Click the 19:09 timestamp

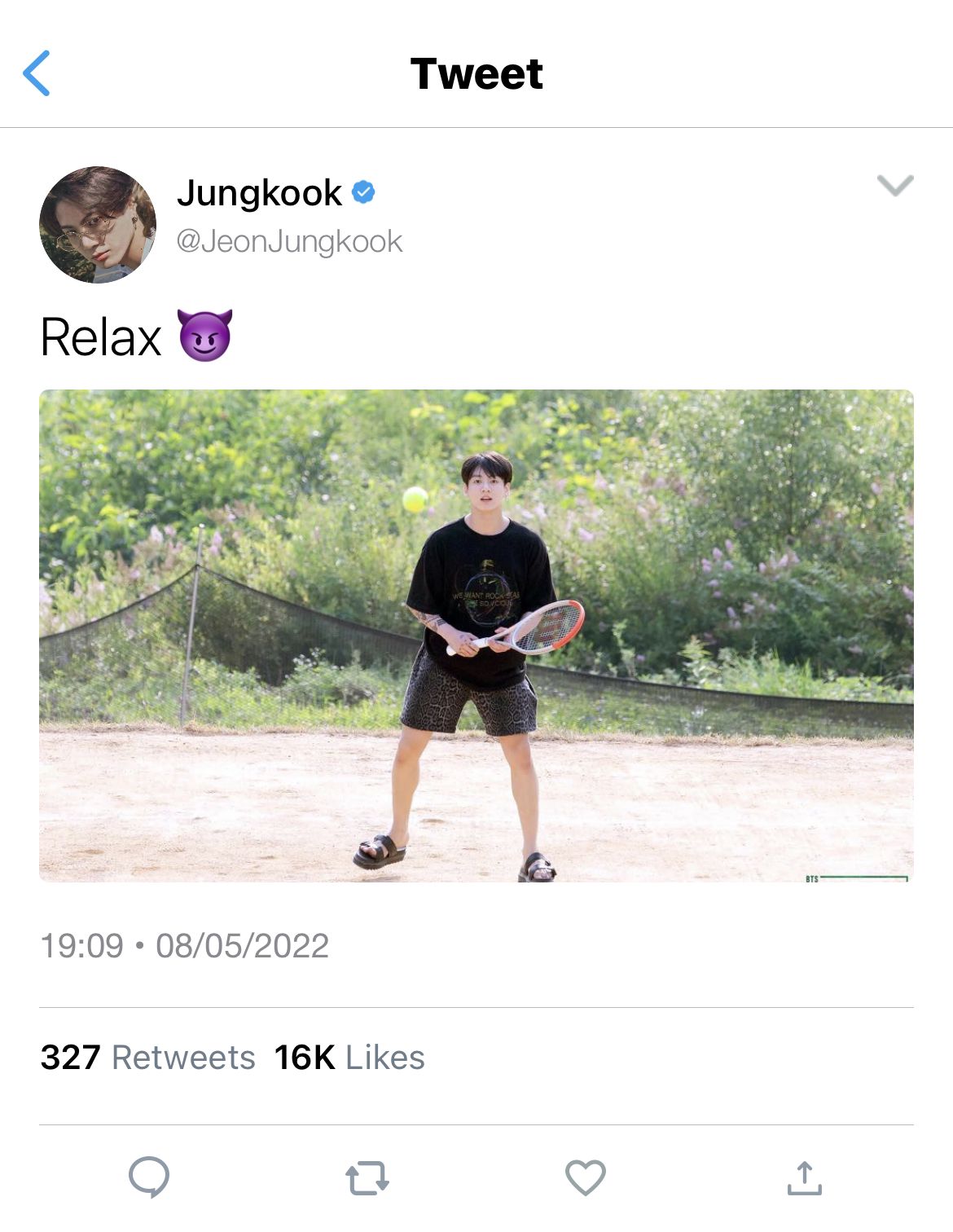[81, 946]
